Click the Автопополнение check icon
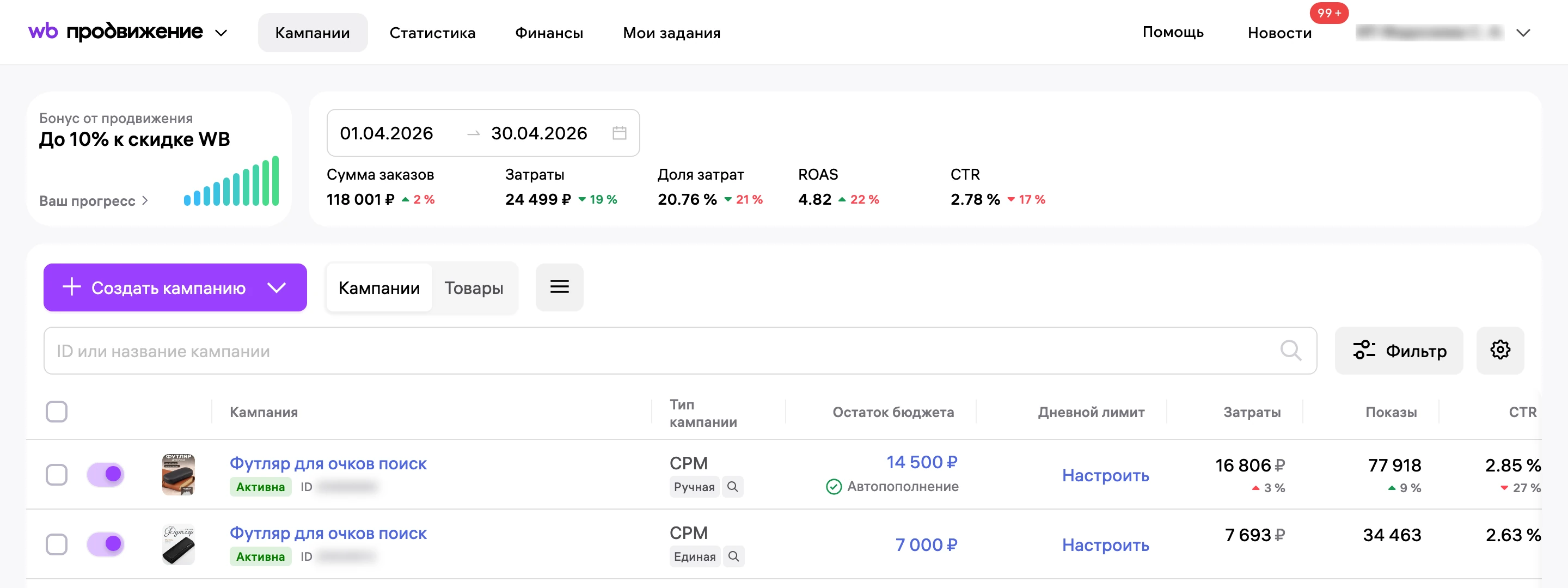This screenshot has height=588, width=1568. pyautogui.click(x=834, y=486)
